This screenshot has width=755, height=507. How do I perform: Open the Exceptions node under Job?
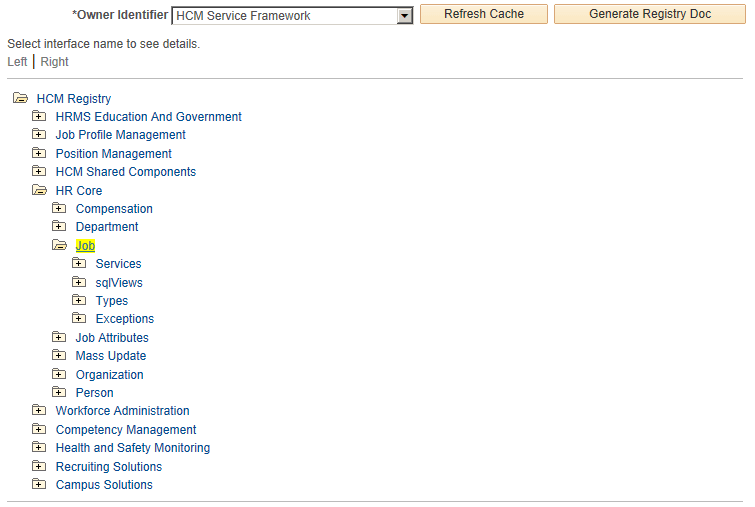pyautogui.click(x=125, y=319)
